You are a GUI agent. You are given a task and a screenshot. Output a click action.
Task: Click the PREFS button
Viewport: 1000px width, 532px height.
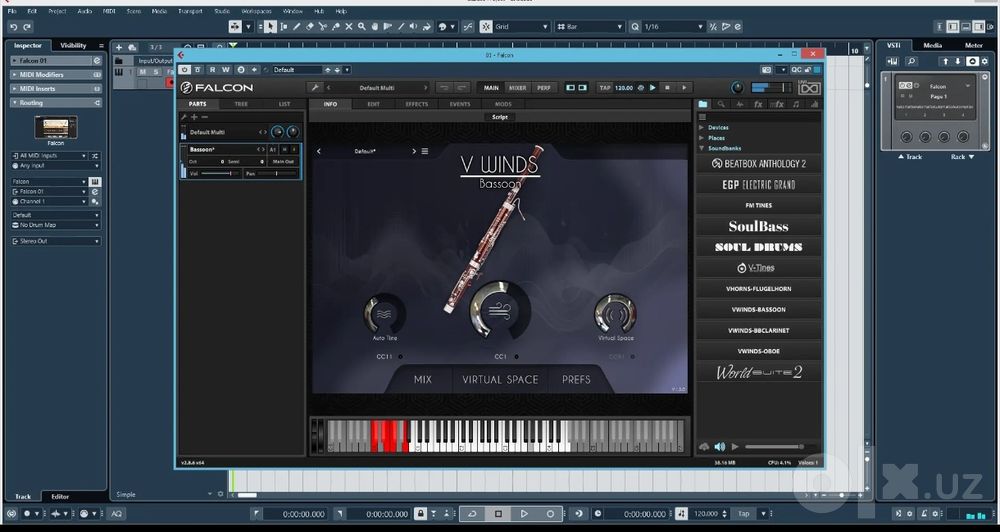(576, 380)
